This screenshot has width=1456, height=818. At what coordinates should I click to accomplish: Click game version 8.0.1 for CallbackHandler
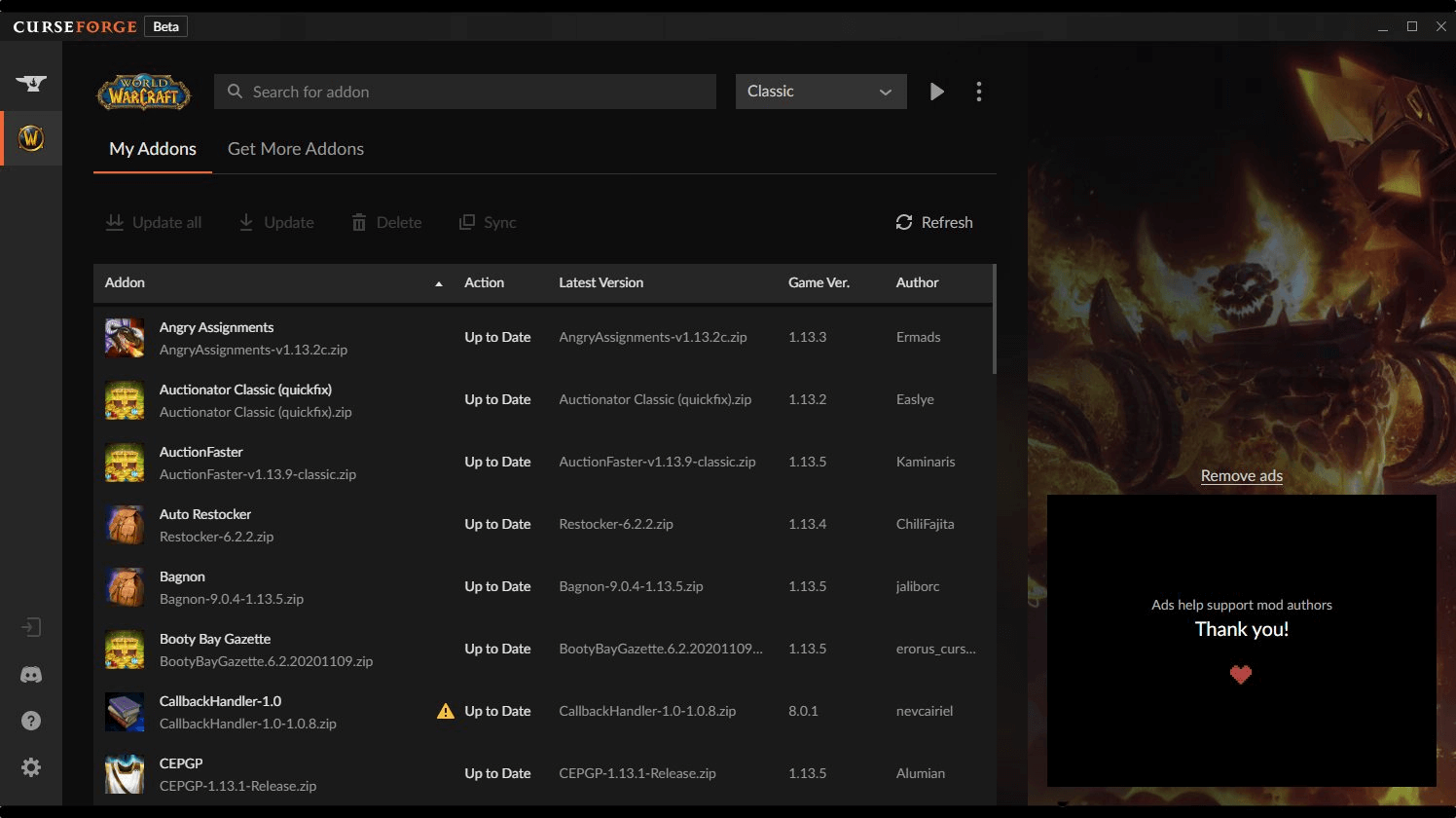coord(803,711)
